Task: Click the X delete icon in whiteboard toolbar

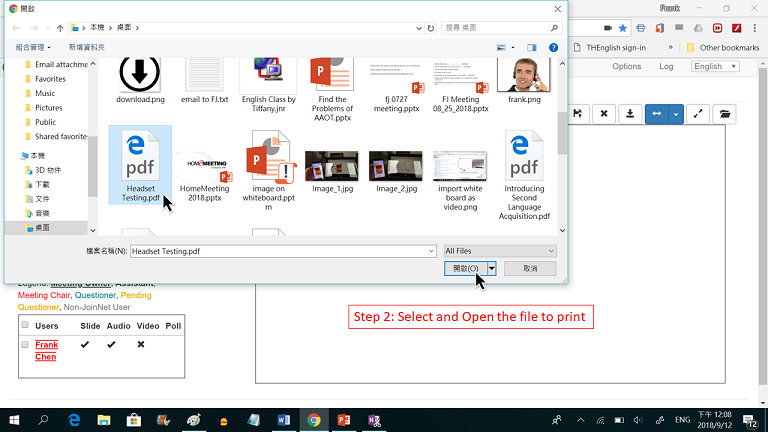Action: click(604, 114)
